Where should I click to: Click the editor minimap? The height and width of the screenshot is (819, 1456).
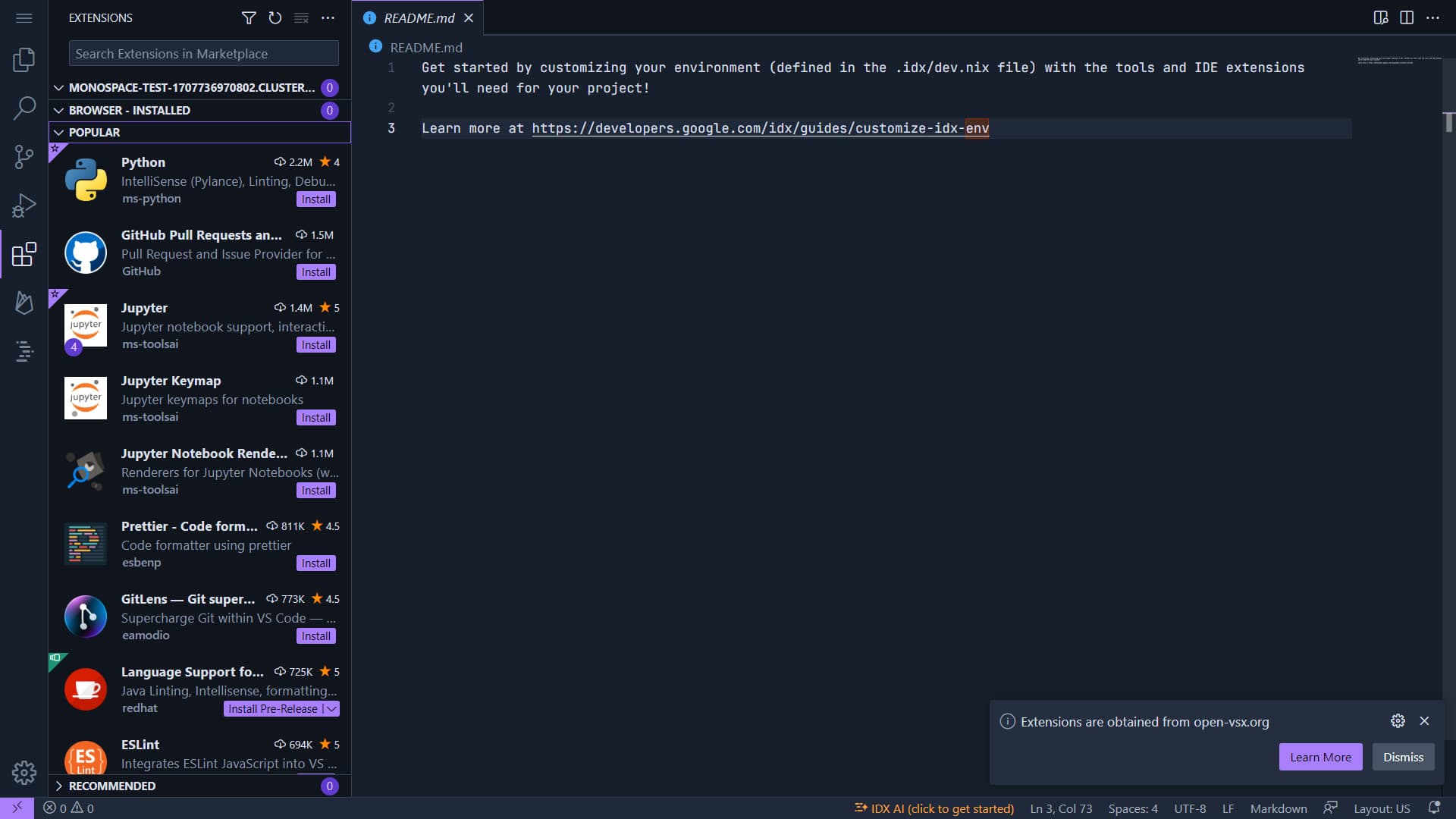tap(1399, 60)
